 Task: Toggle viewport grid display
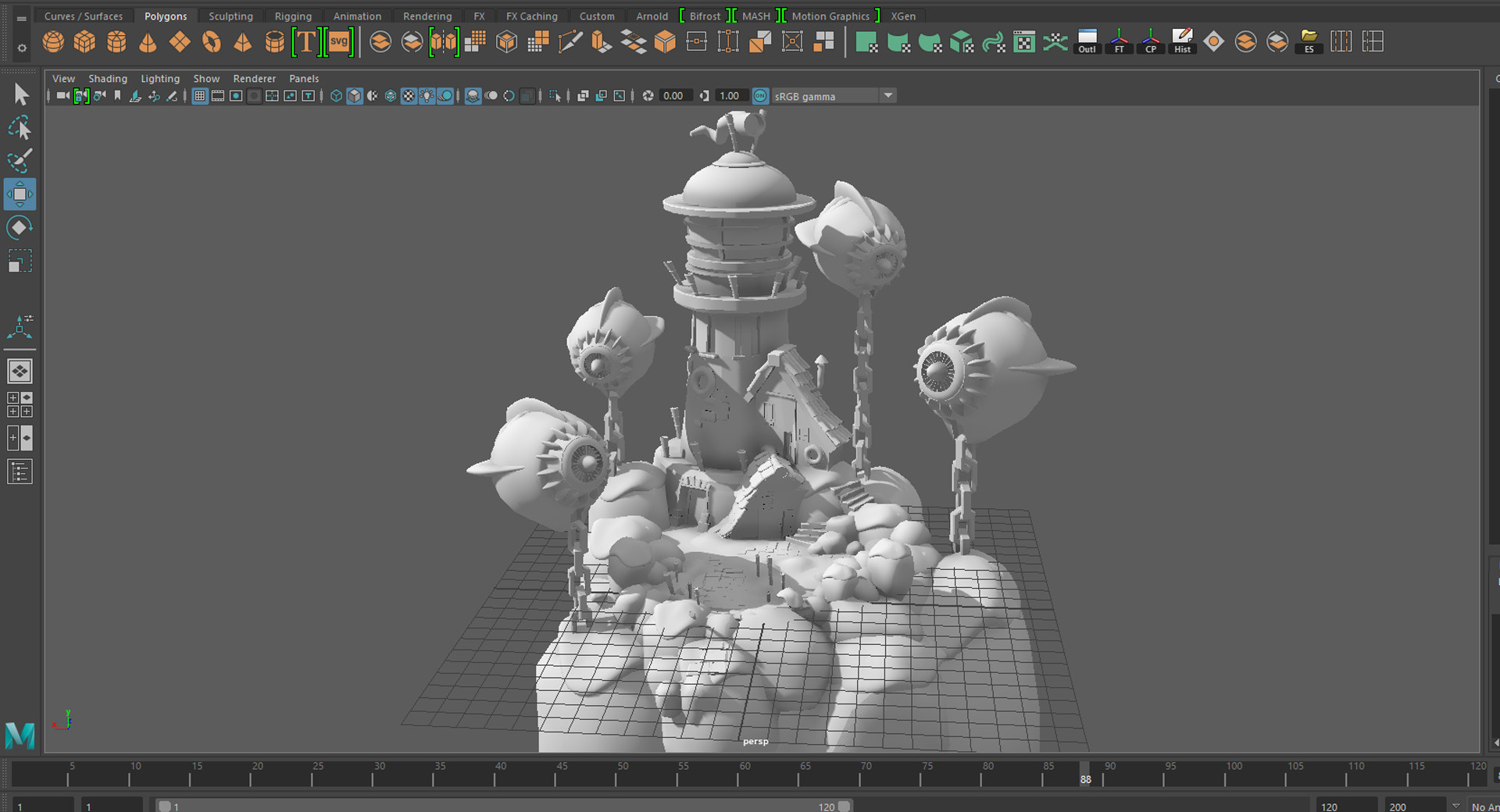(x=200, y=96)
